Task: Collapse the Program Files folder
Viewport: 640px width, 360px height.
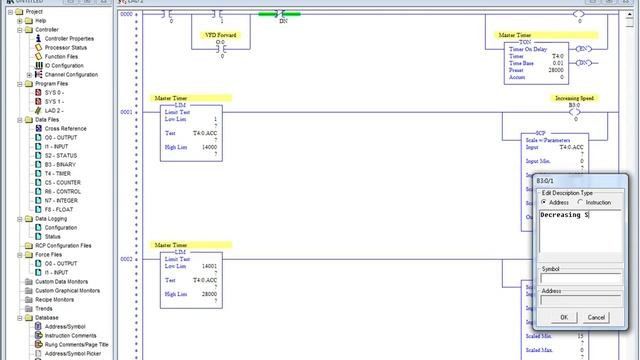Action: (20, 84)
